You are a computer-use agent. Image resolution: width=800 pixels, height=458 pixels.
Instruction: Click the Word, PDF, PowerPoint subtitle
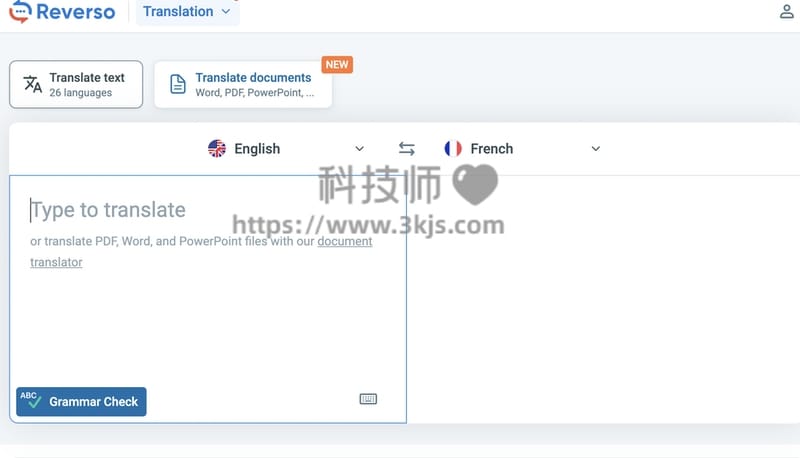pos(255,92)
